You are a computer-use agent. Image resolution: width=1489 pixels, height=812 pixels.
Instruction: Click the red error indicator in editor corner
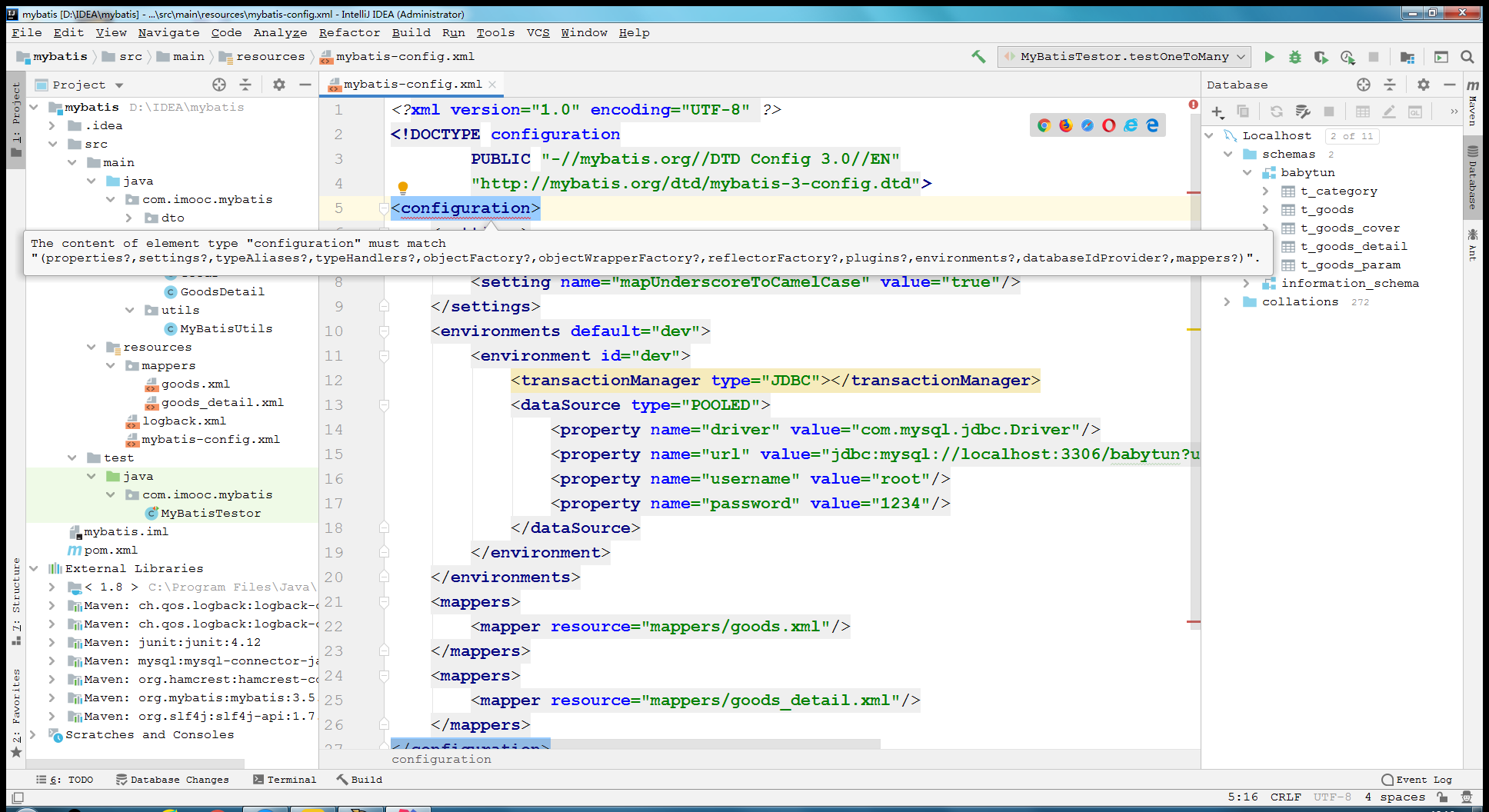point(1193,105)
